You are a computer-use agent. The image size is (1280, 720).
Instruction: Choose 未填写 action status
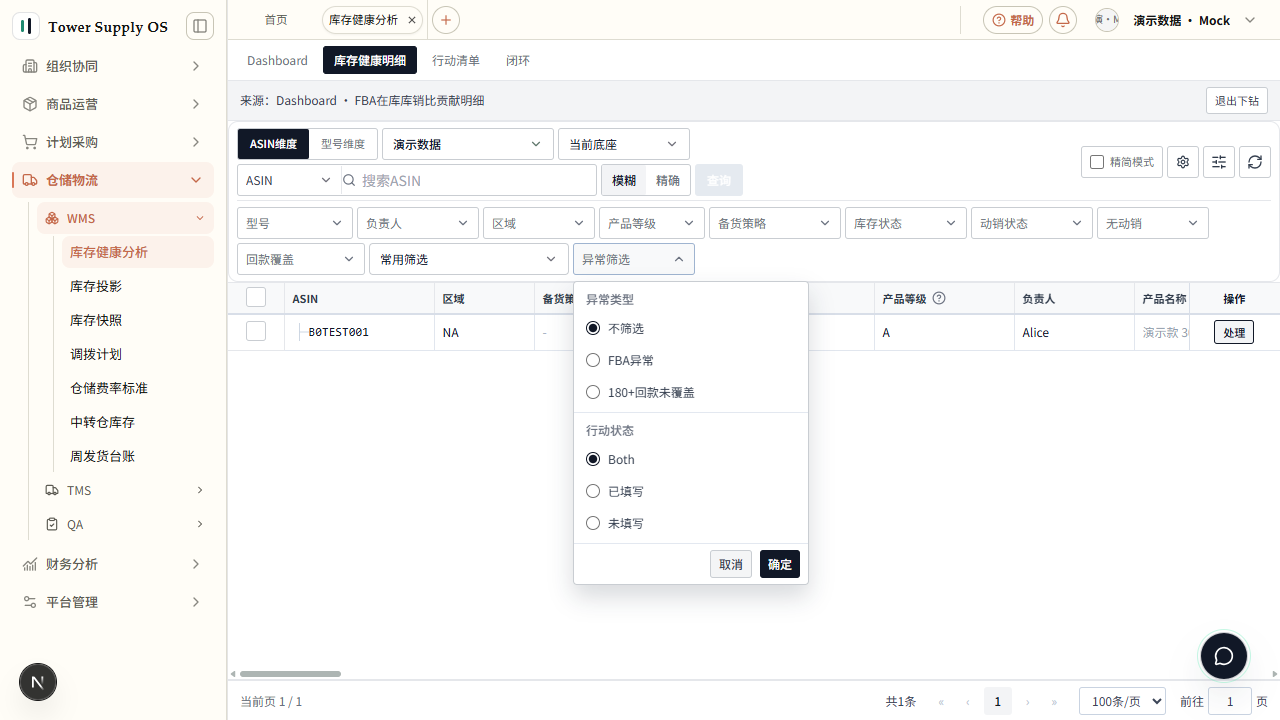pyautogui.click(x=593, y=523)
